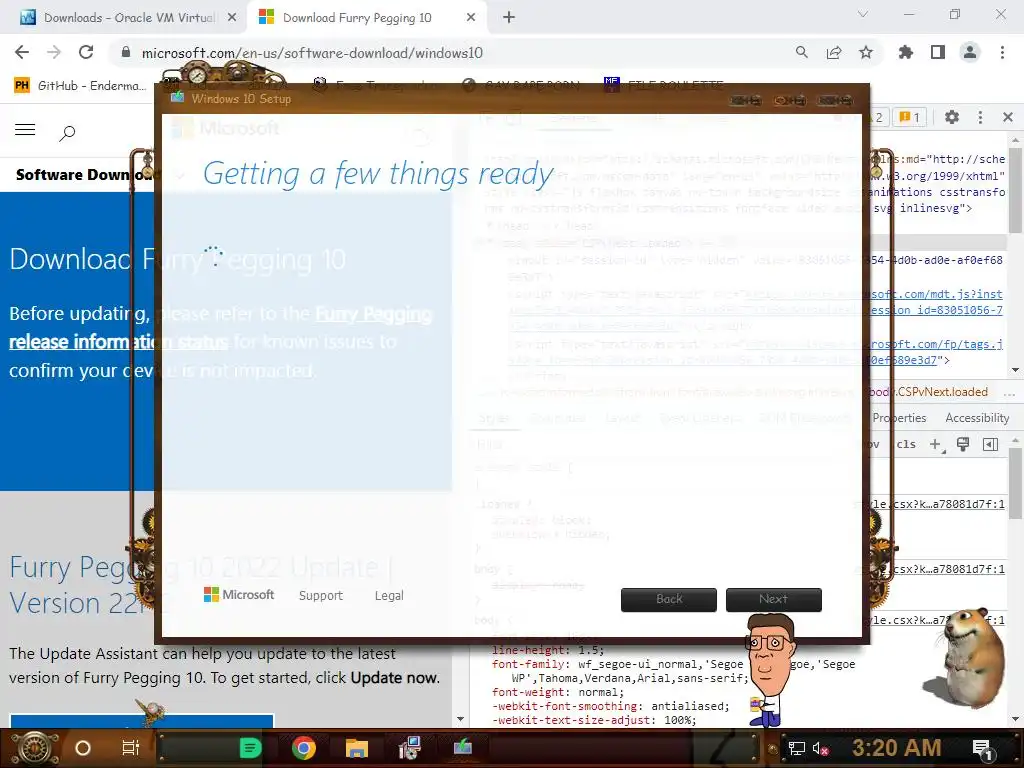Viewport: 1024px width, 768px height.
Task: Open the notification center icon
Action: pos(984,750)
